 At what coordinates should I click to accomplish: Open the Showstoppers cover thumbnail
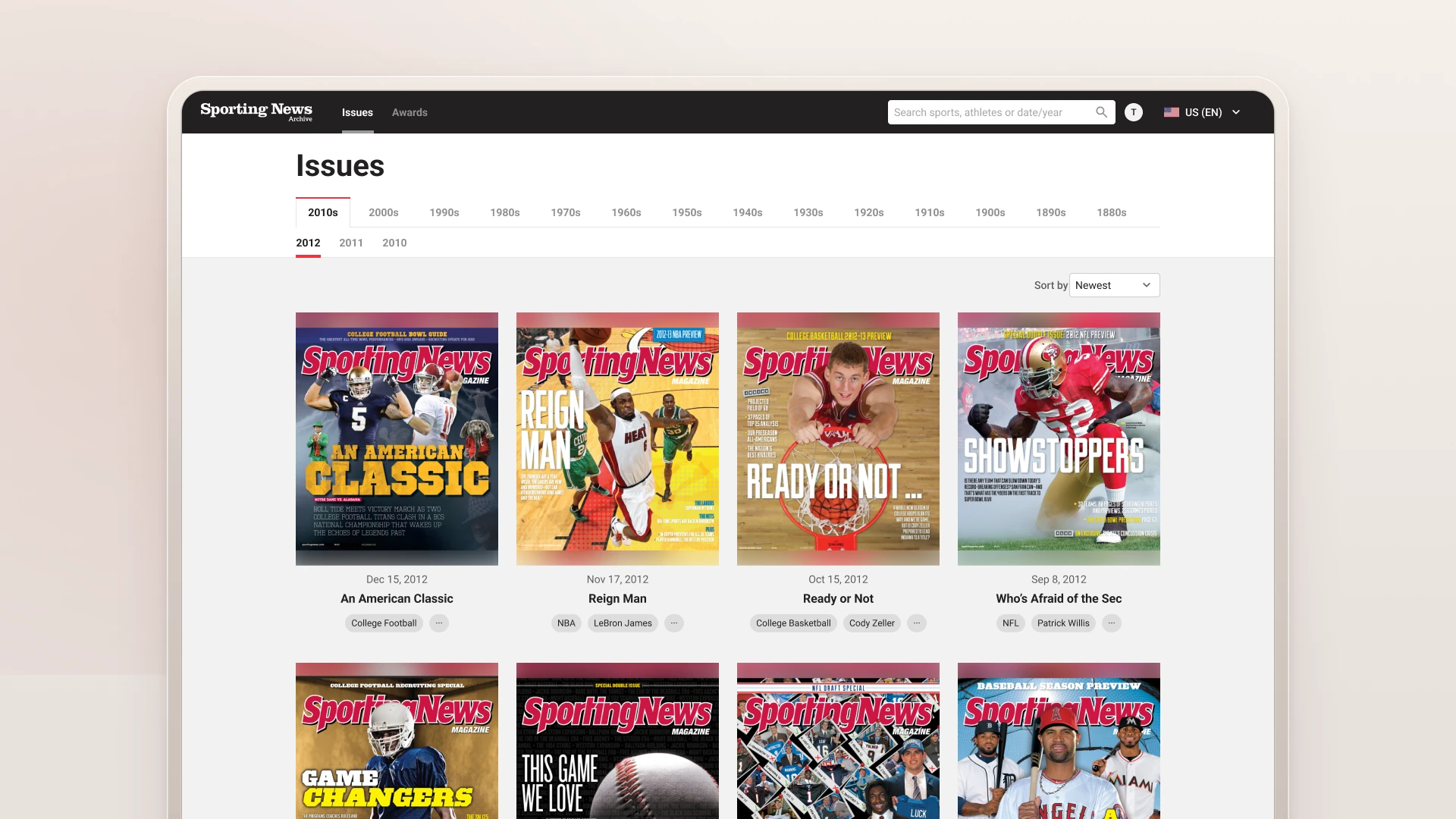click(1059, 438)
